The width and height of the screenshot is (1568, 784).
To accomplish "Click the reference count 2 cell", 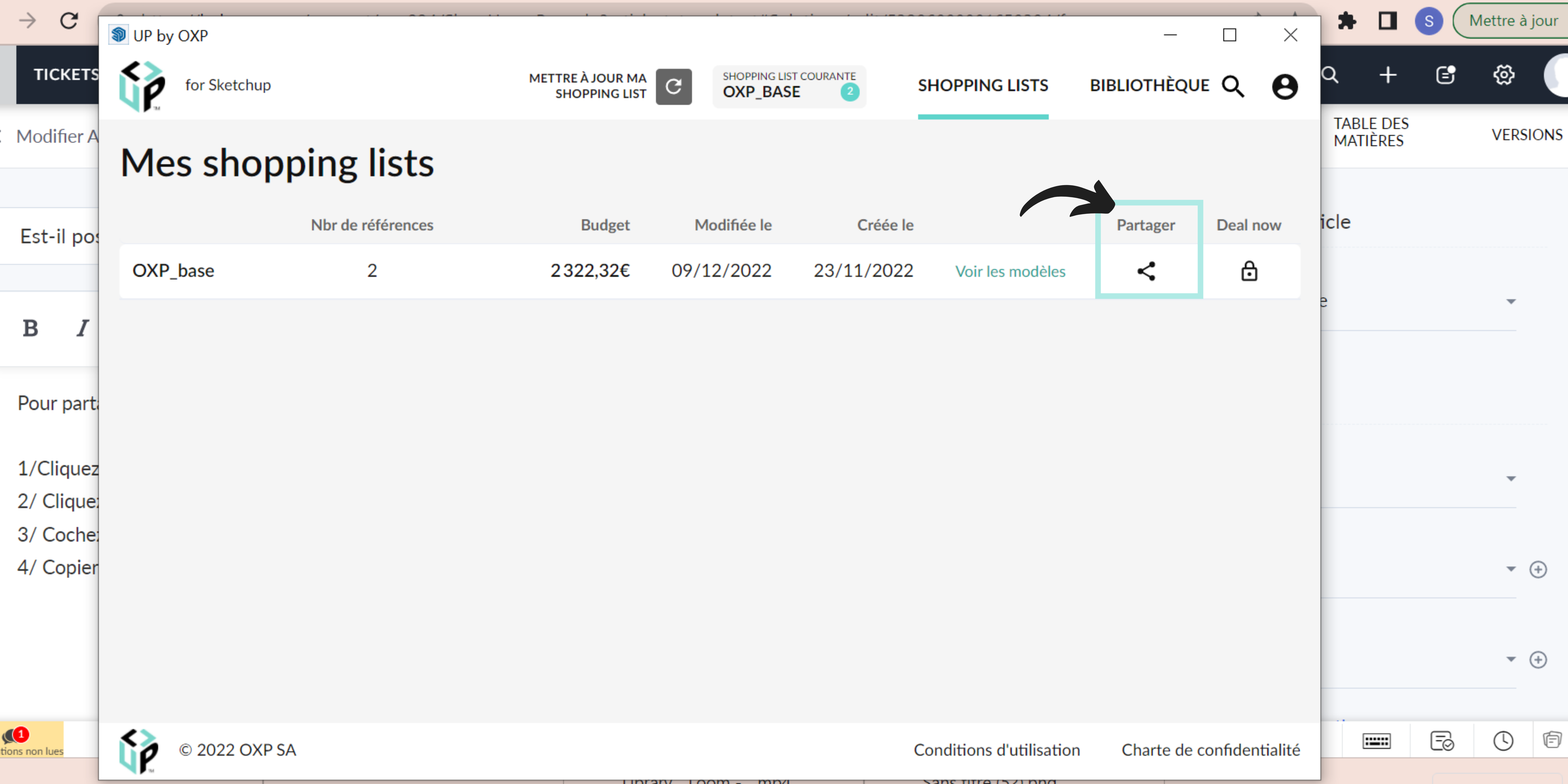I will coord(372,271).
